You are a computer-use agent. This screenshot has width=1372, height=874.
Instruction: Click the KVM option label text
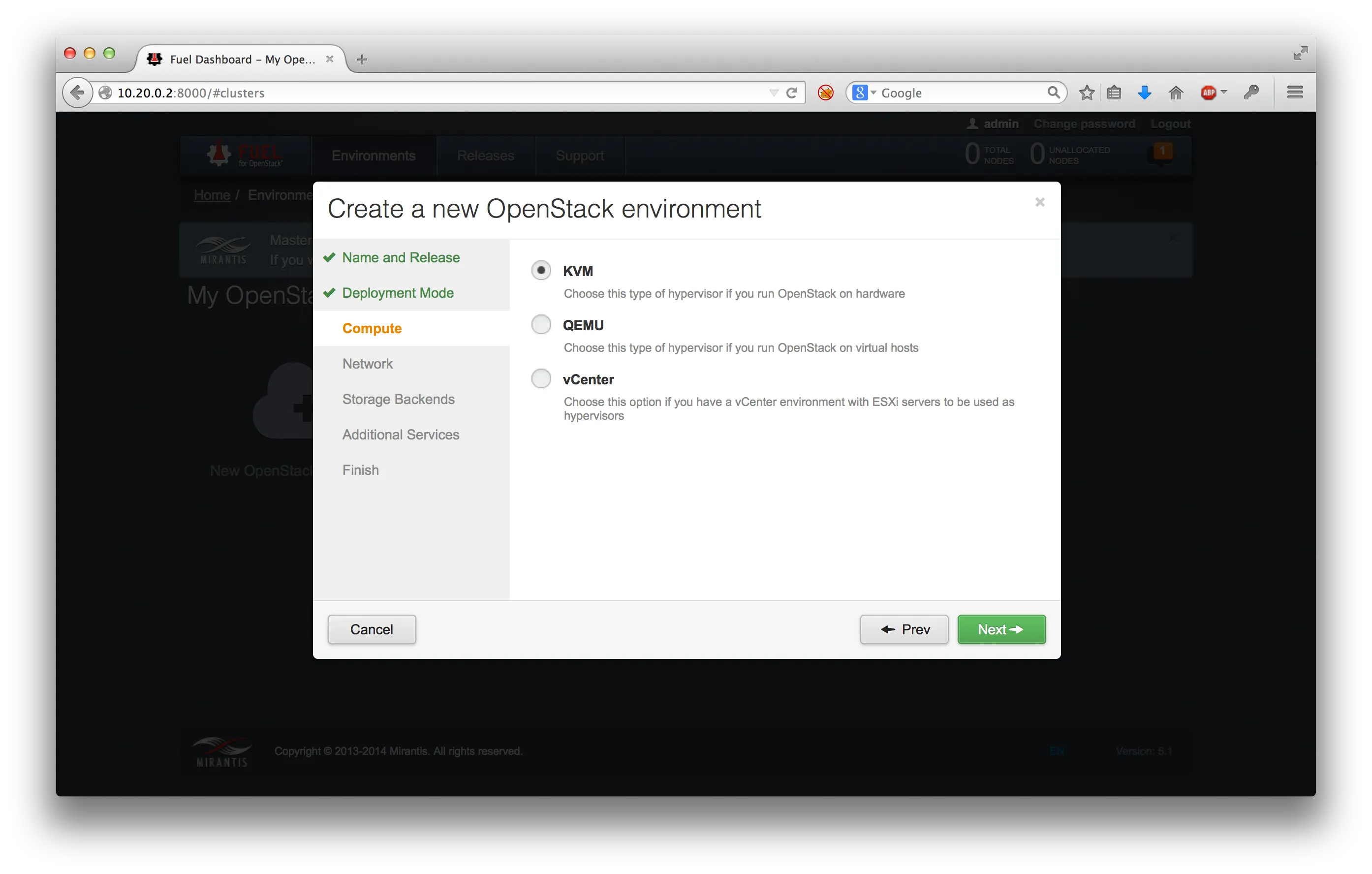pos(578,271)
